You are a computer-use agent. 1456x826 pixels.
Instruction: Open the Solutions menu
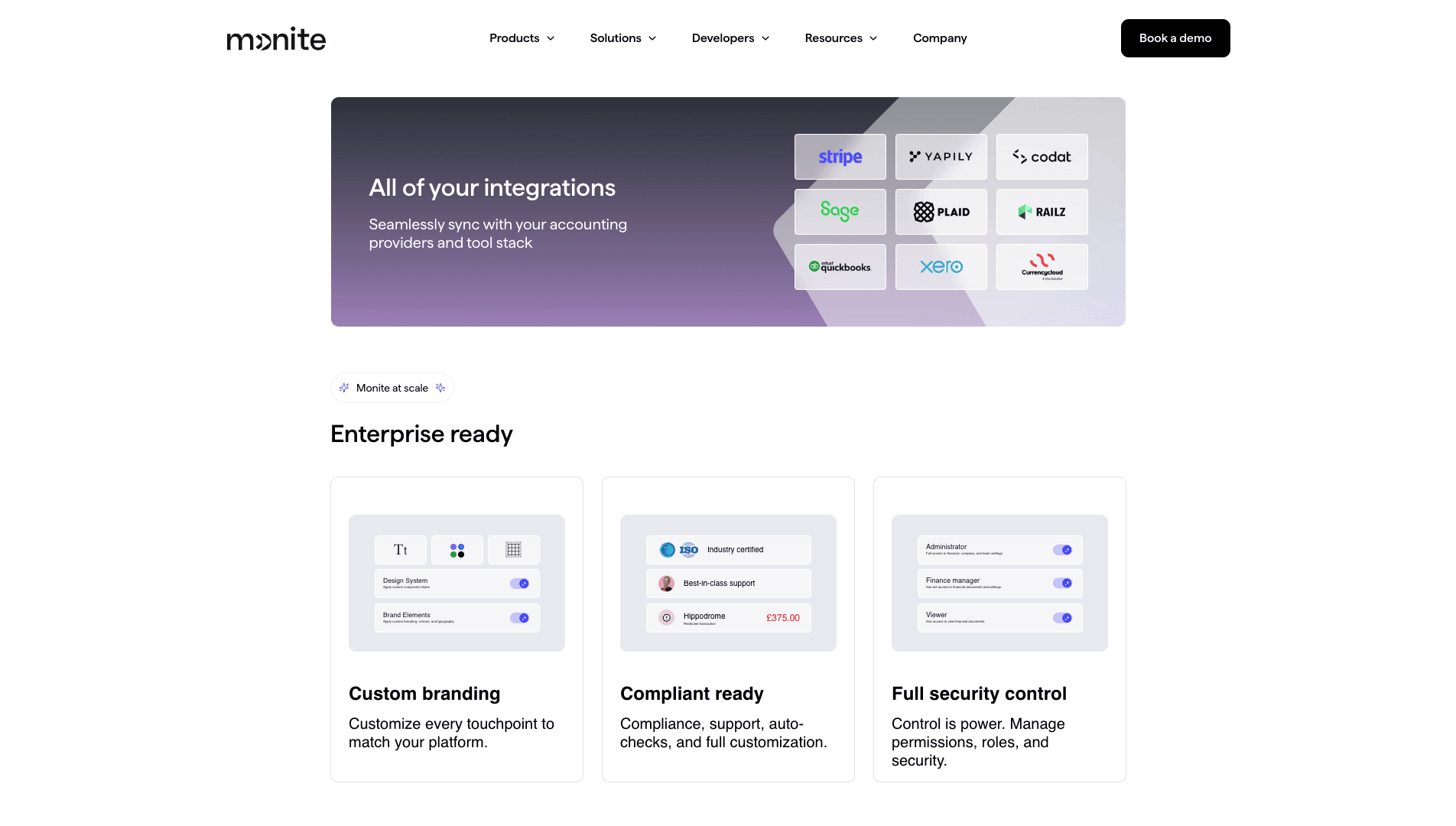coord(623,38)
